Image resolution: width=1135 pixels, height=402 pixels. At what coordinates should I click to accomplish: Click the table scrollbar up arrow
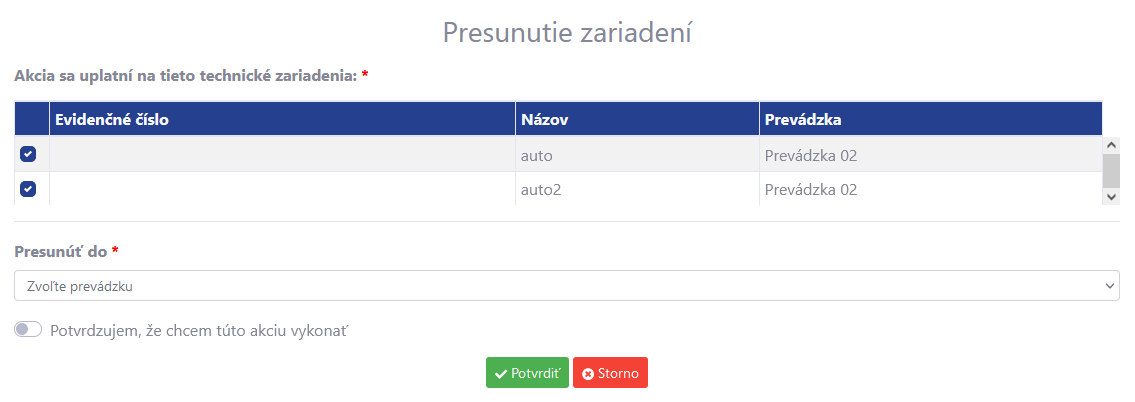pos(1111,144)
